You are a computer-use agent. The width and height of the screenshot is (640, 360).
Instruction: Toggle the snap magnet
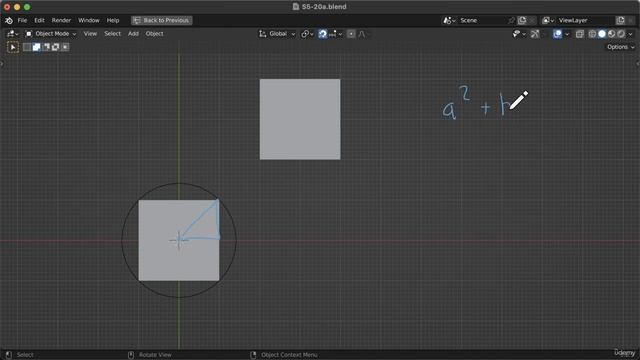tap(322, 34)
